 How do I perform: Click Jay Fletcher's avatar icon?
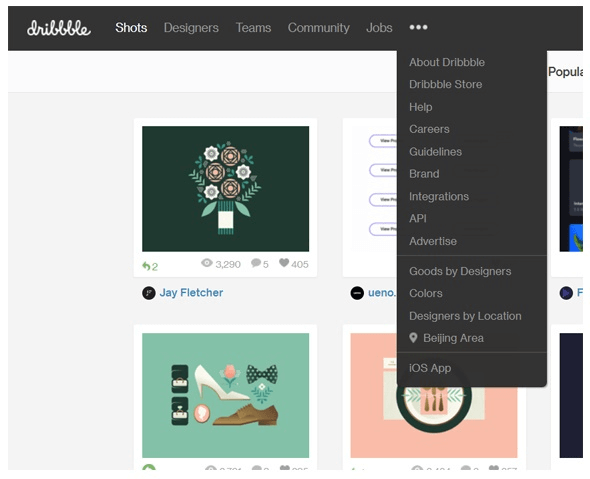point(149,293)
